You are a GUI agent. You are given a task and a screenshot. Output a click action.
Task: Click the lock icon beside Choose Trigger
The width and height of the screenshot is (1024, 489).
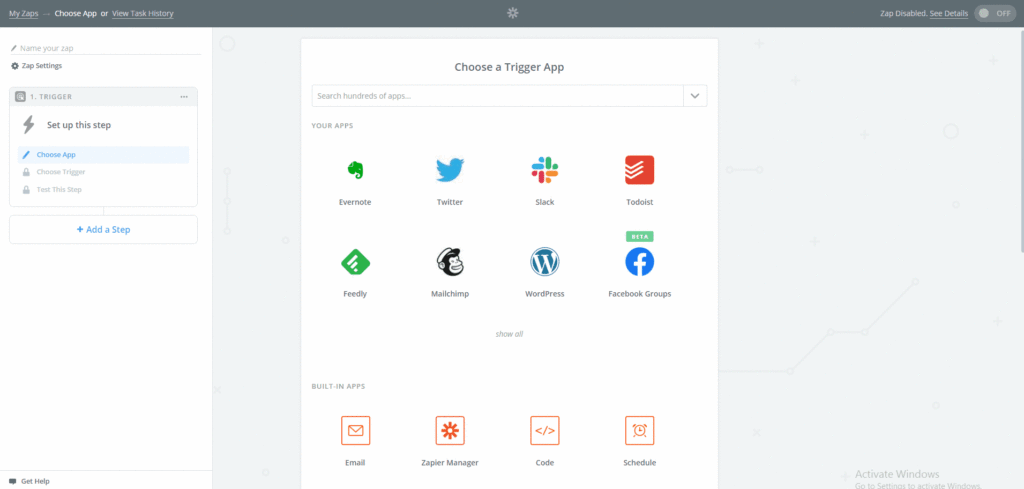pos(26,172)
